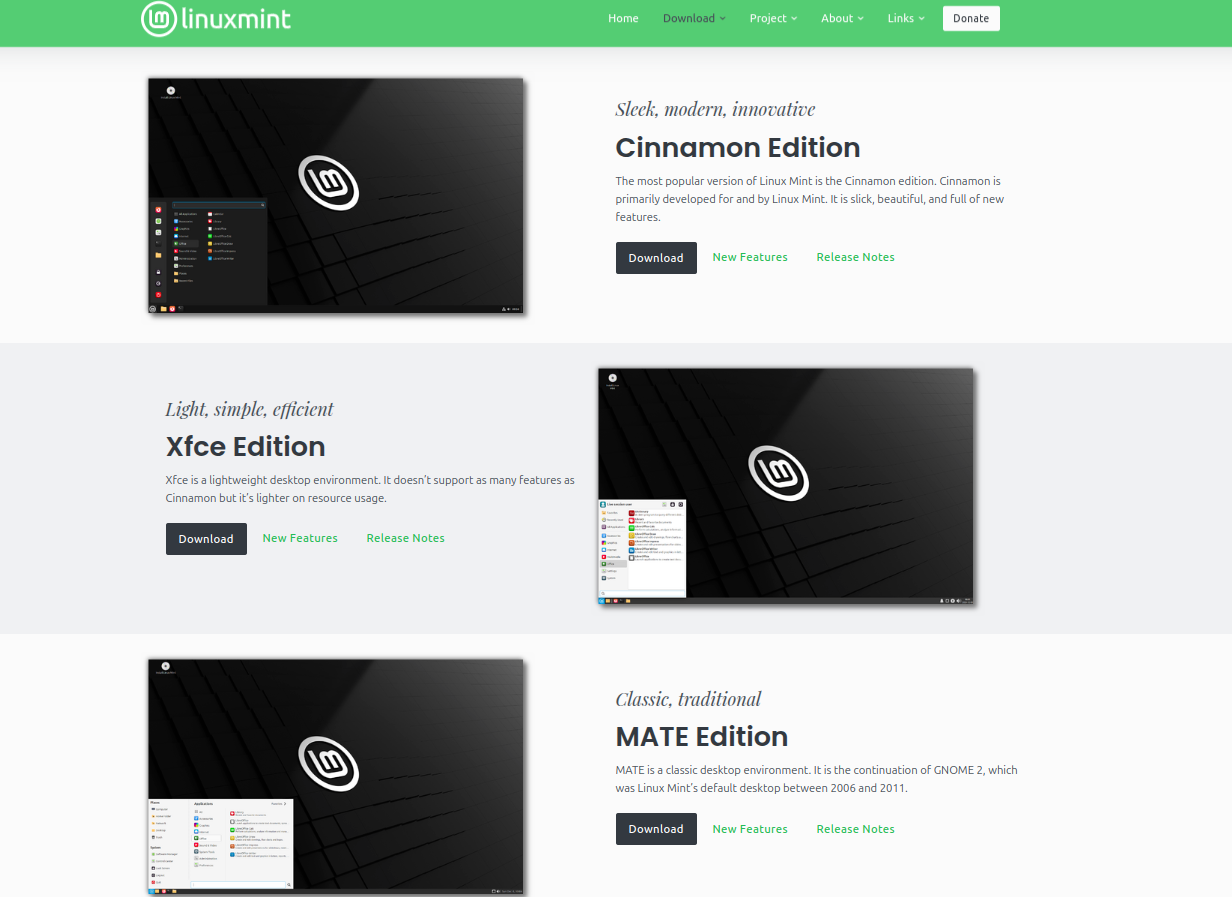Open MATE Edition Release Notes
This screenshot has width=1232, height=897.
(856, 829)
